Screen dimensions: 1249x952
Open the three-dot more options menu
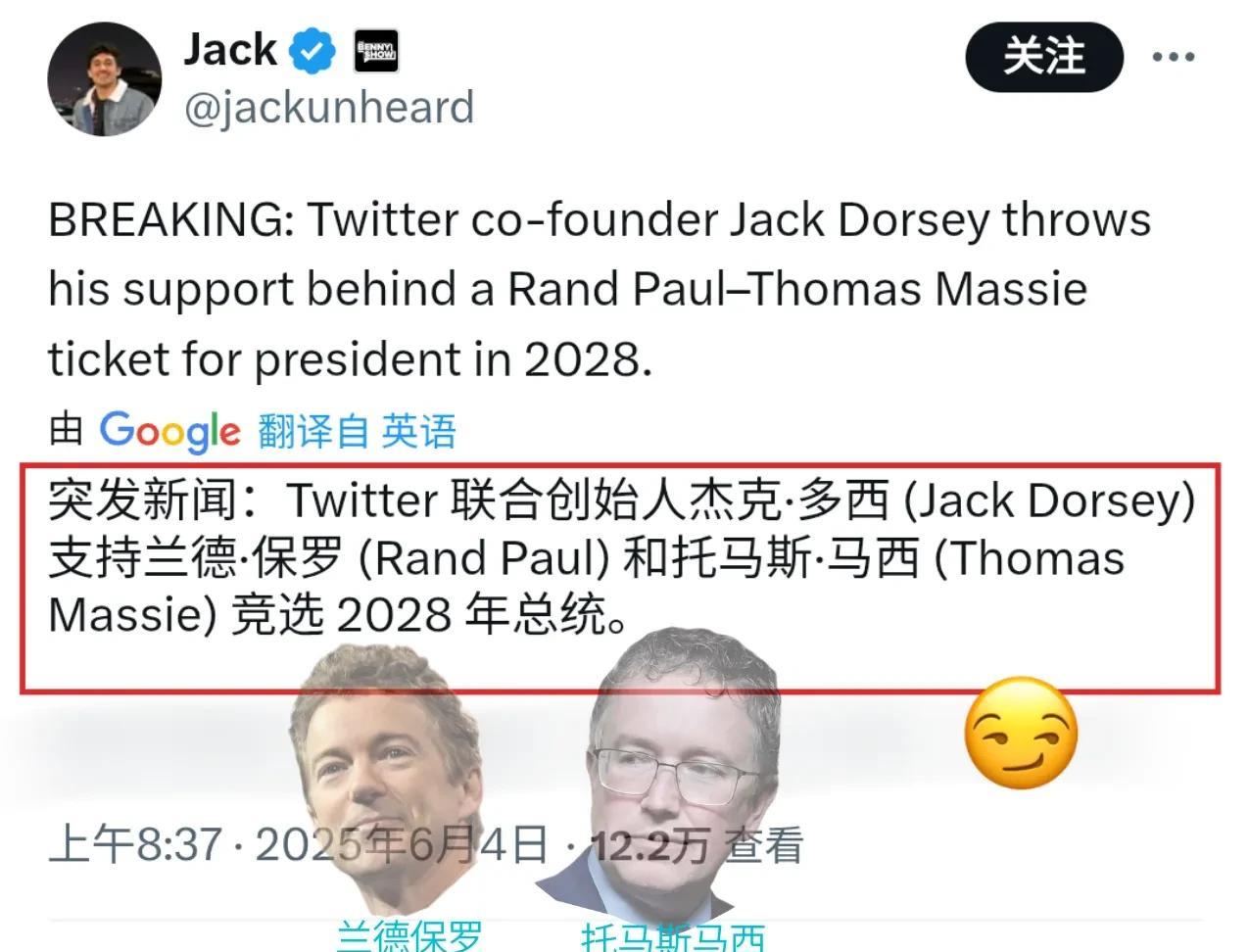(1174, 57)
